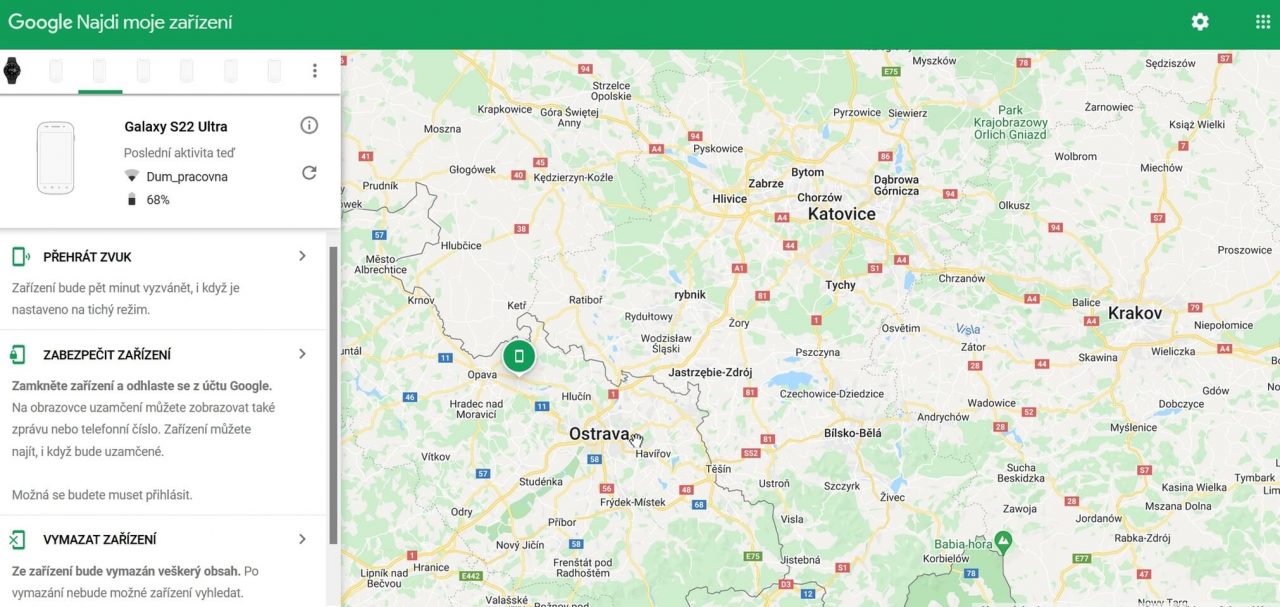
Task: Select the second phone device tab
Action: click(100, 70)
